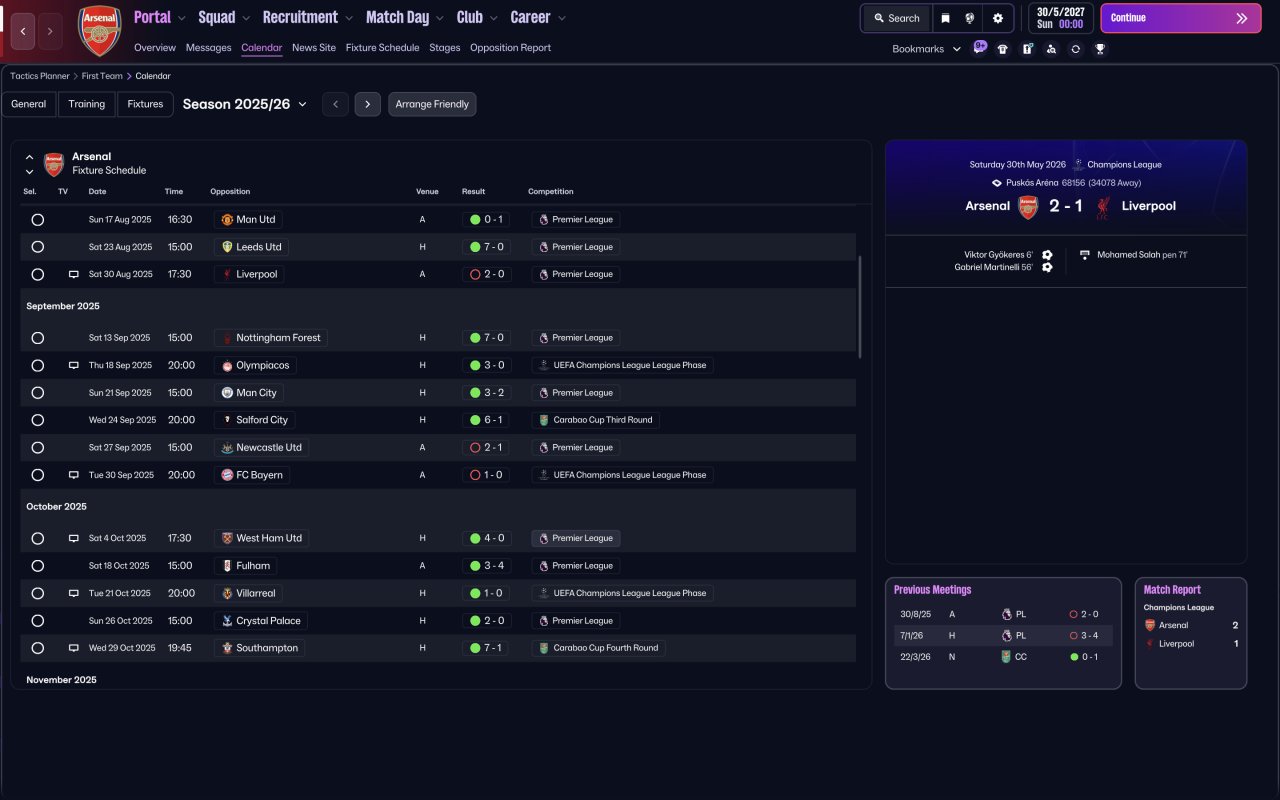Switch to the Overview tab
Viewport: 1280px width, 800px height.
[x=155, y=48]
